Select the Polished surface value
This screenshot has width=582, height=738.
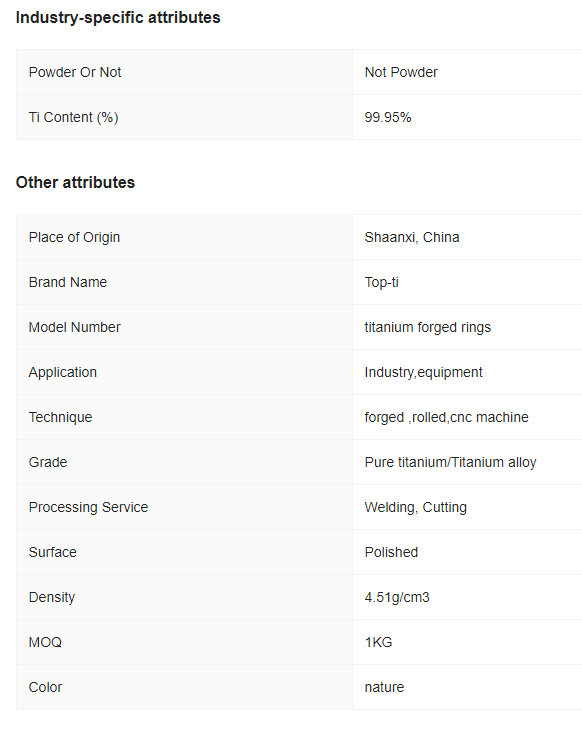391,552
